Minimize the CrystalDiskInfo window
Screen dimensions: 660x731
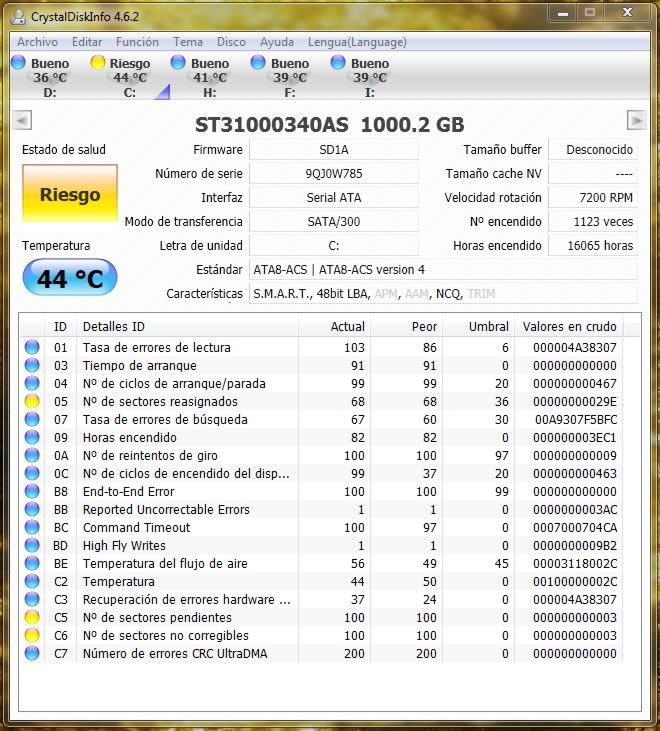pyautogui.click(x=563, y=14)
